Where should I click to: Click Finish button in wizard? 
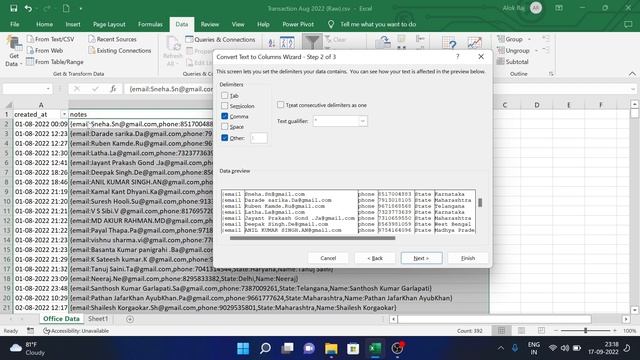coord(468,258)
